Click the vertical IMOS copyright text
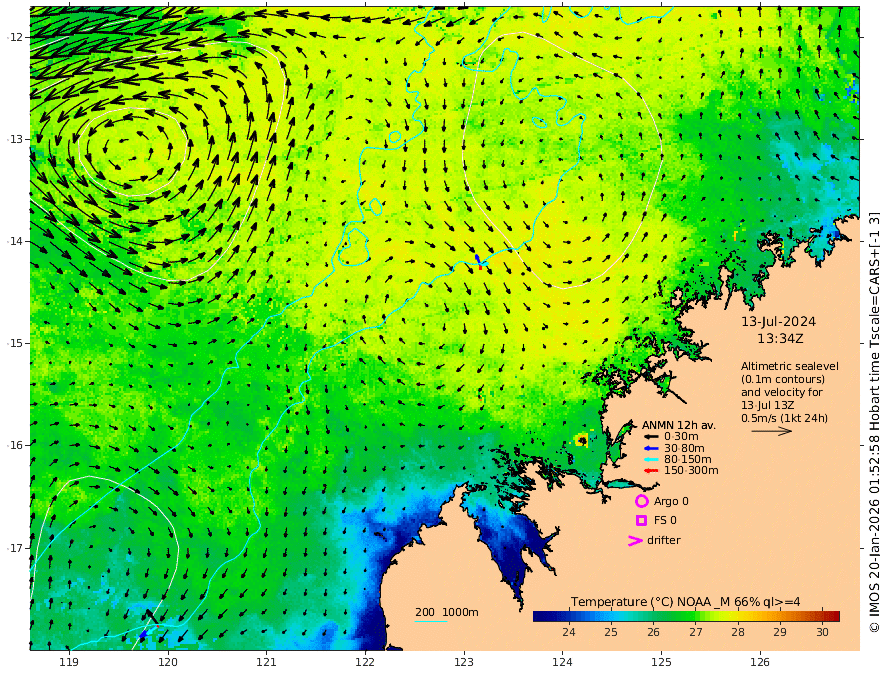Viewport: 880px width, 680px height. pos(874,422)
